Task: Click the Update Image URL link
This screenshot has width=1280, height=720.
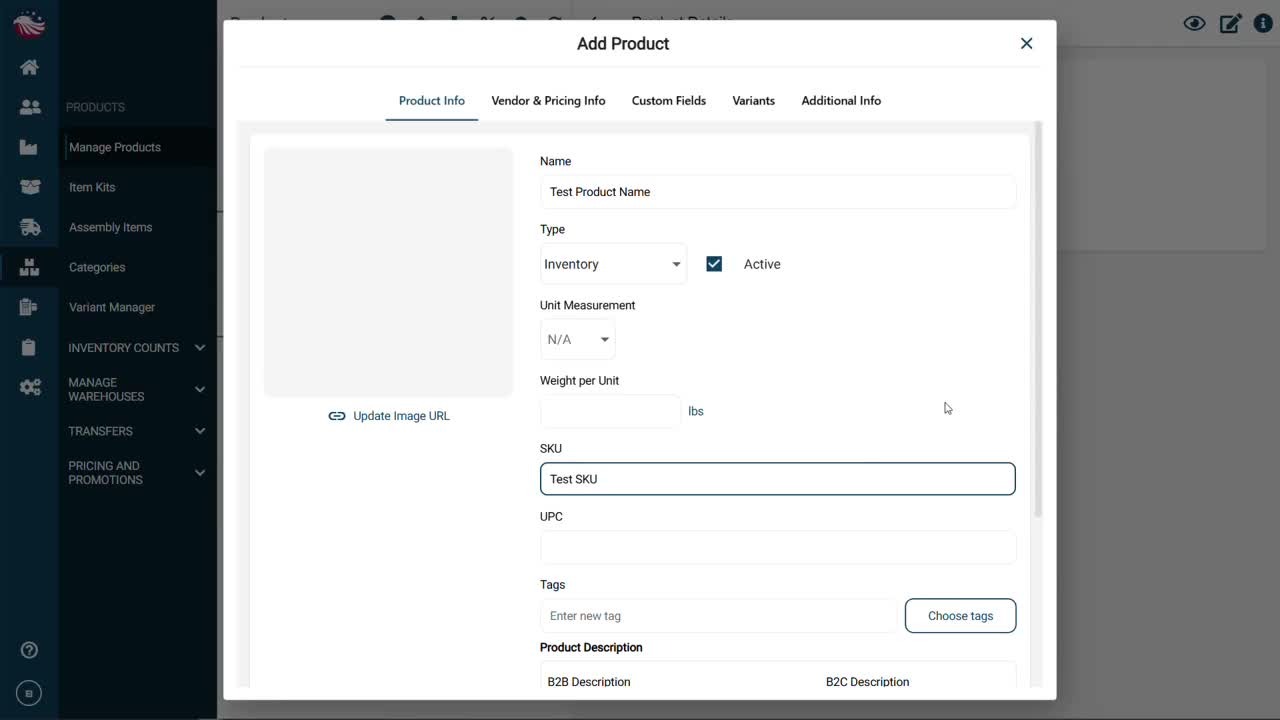Action: [x=401, y=416]
